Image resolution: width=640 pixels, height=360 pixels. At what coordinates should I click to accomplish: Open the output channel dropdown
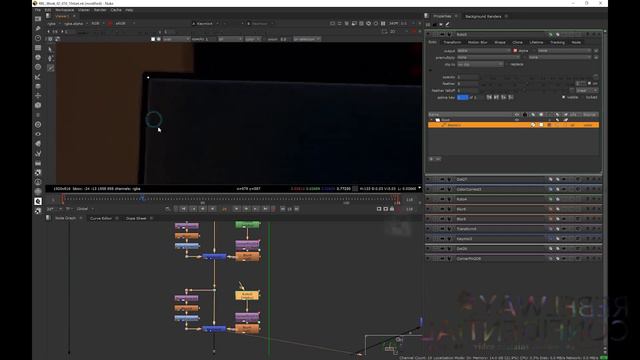(484, 51)
